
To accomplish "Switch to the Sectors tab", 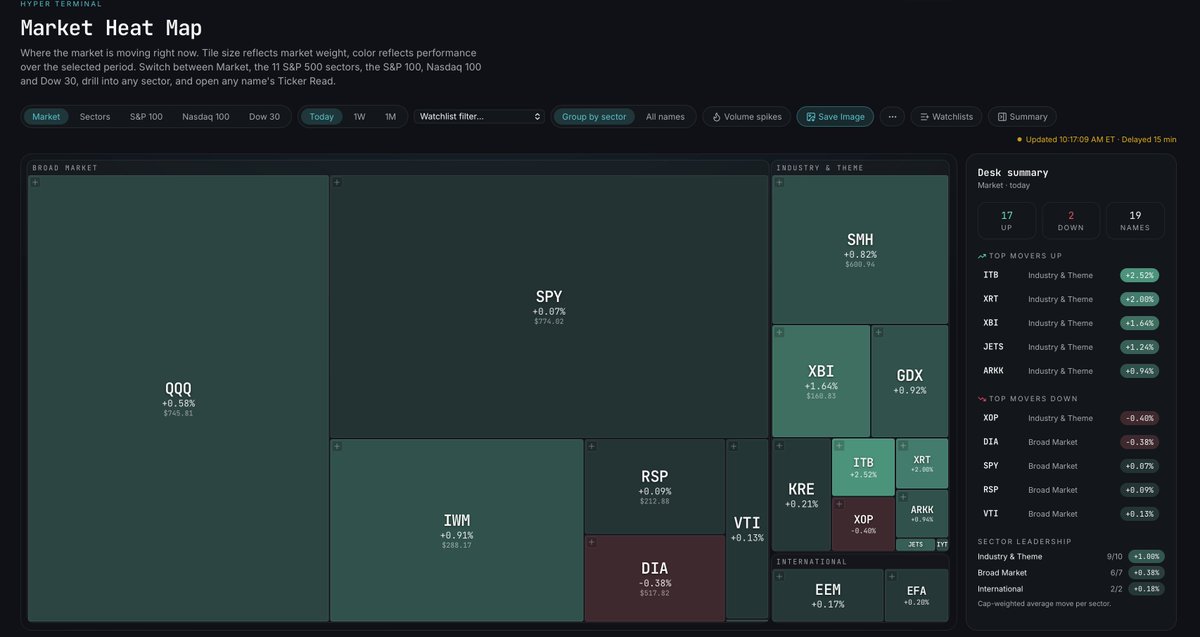I will point(95,117).
